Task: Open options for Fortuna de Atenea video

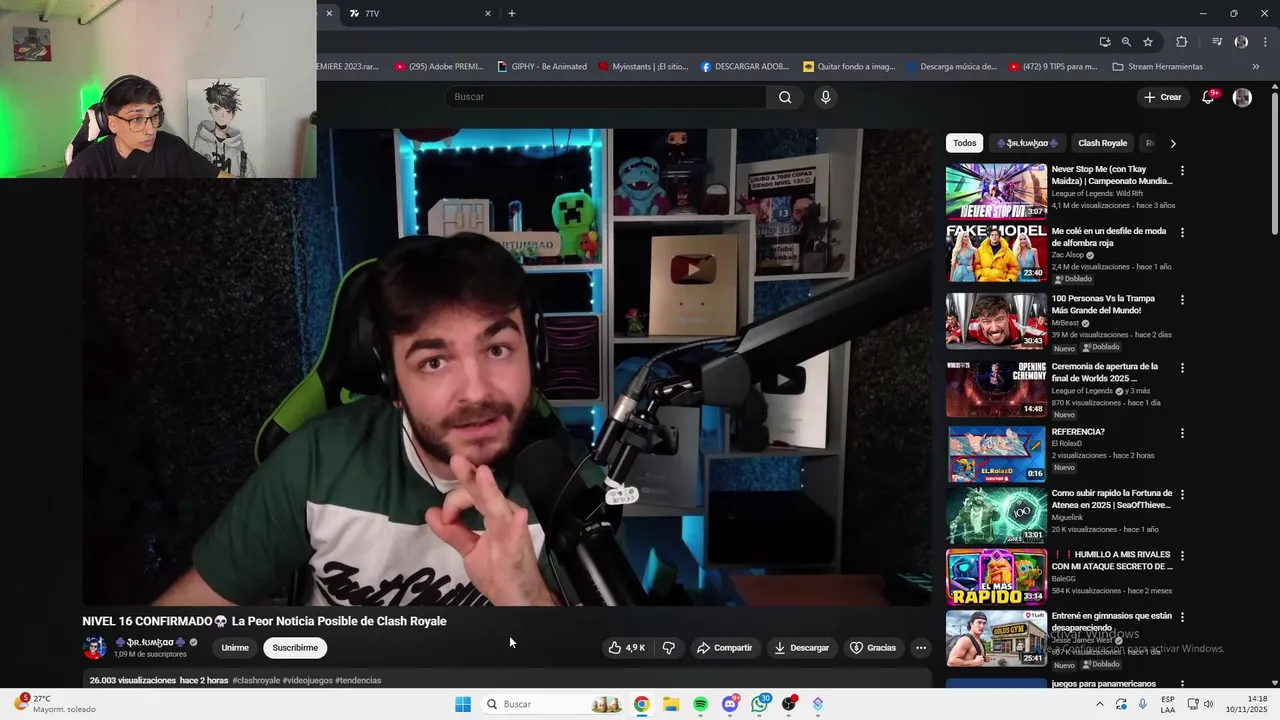Action: pyautogui.click(x=1182, y=494)
